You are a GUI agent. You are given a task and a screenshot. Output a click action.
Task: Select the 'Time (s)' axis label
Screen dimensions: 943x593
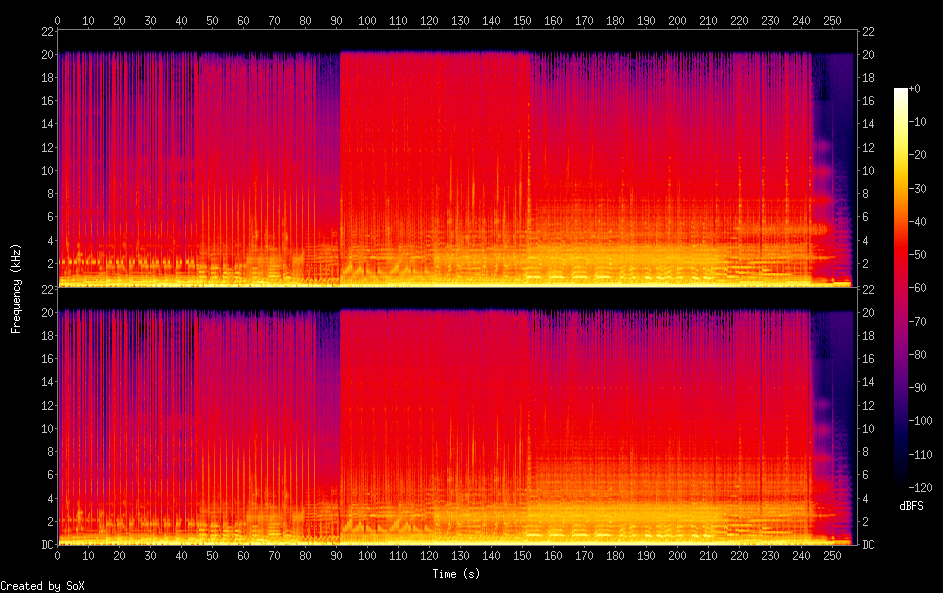tap(456, 574)
